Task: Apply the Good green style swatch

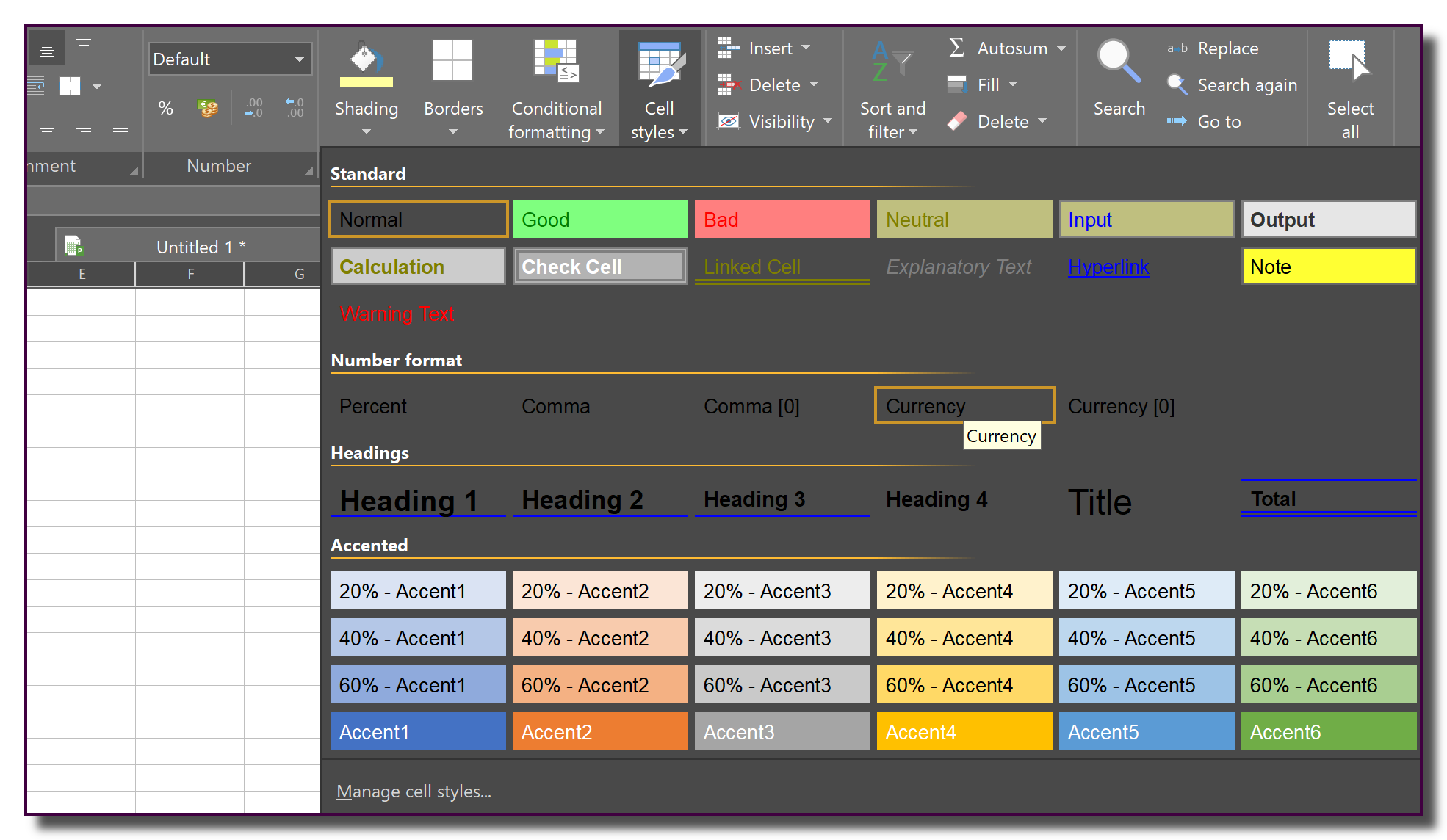Action: click(599, 220)
